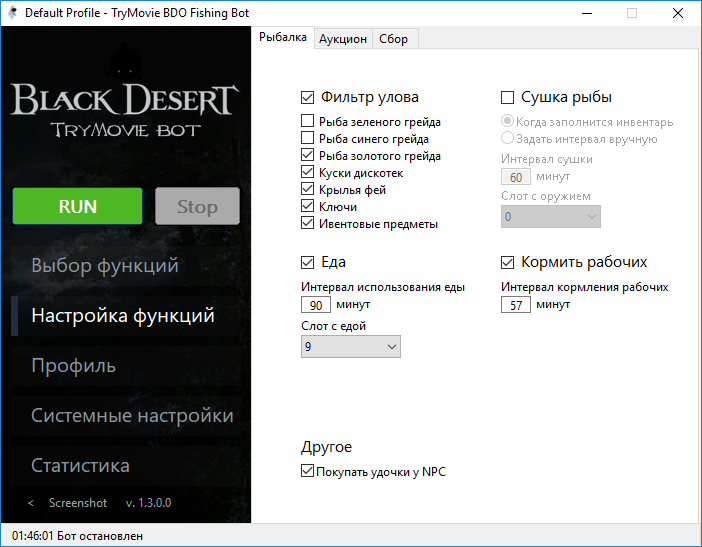Uncheck Покупать удочки у NPC
Screen dimensions: 702x547
click(x=307, y=471)
